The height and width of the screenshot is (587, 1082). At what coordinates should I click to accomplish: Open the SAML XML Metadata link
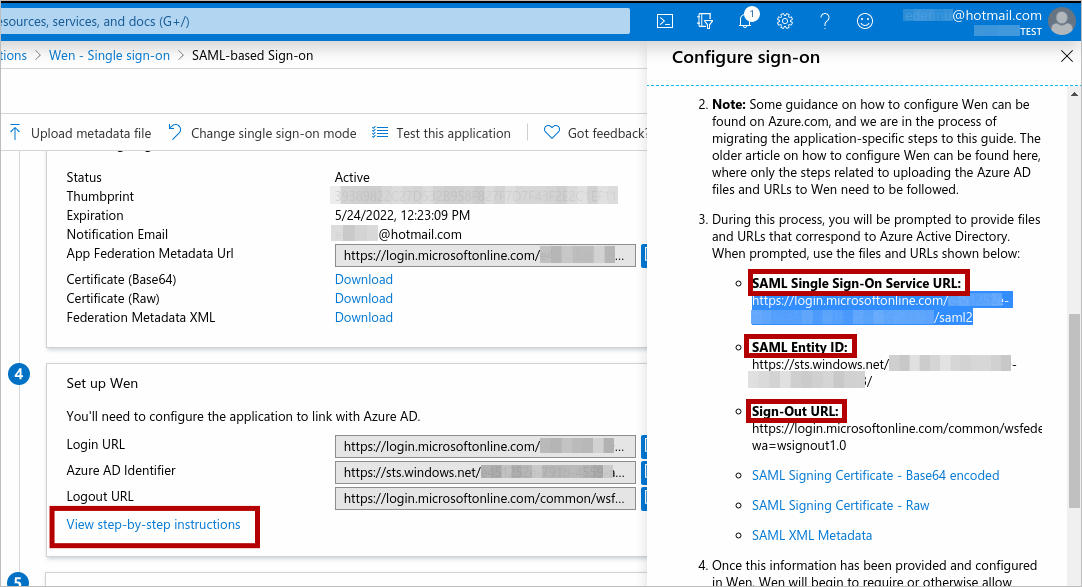(x=811, y=536)
